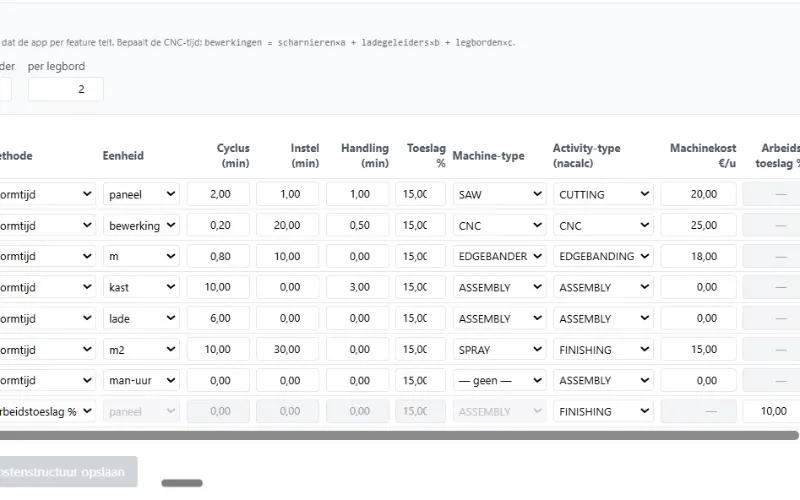Click the Cyclus (min) column header
800x500 pixels.
coord(233,156)
